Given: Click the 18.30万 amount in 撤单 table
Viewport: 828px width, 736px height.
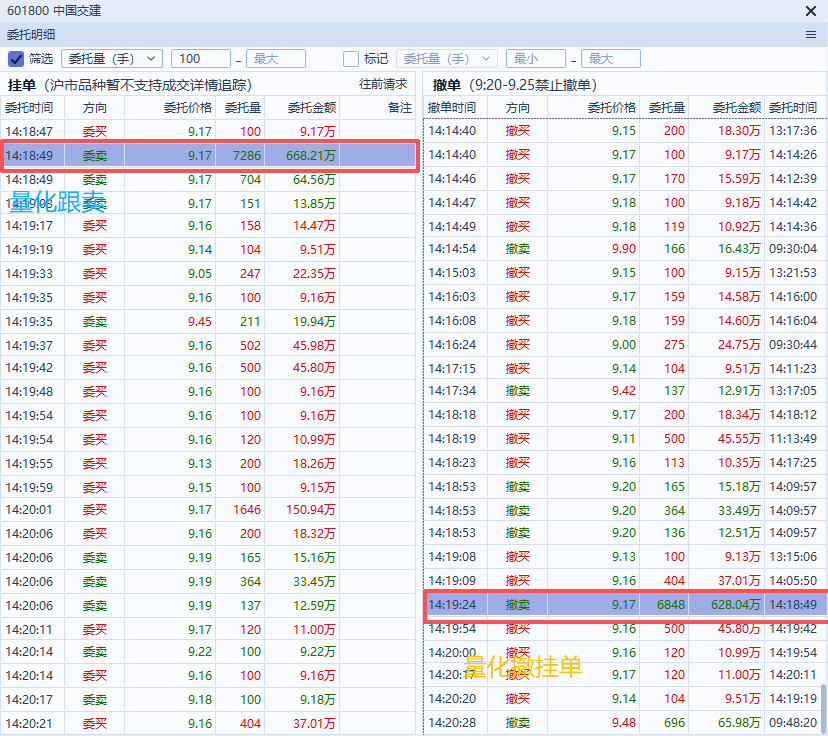Looking at the screenshot, I should (739, 131).
